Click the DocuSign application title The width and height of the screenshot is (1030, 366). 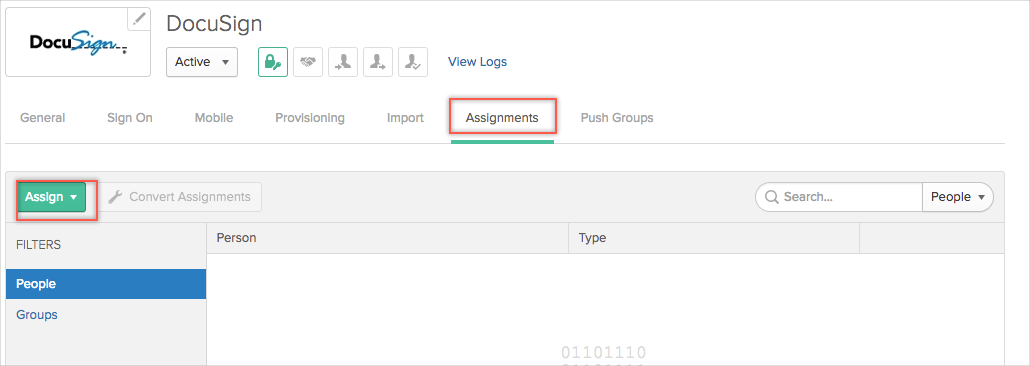(x=214, y=24)
